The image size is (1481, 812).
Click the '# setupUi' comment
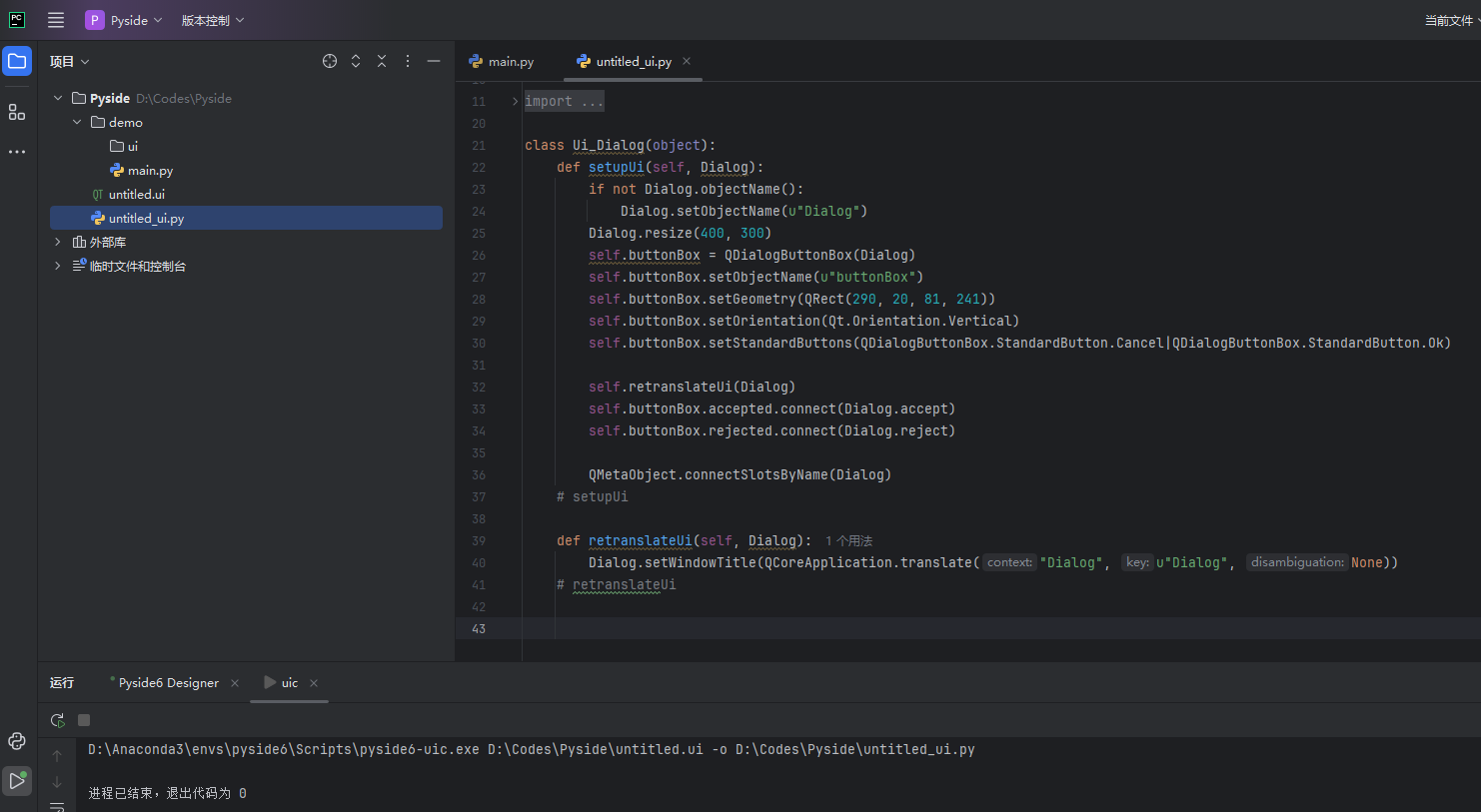593,496
